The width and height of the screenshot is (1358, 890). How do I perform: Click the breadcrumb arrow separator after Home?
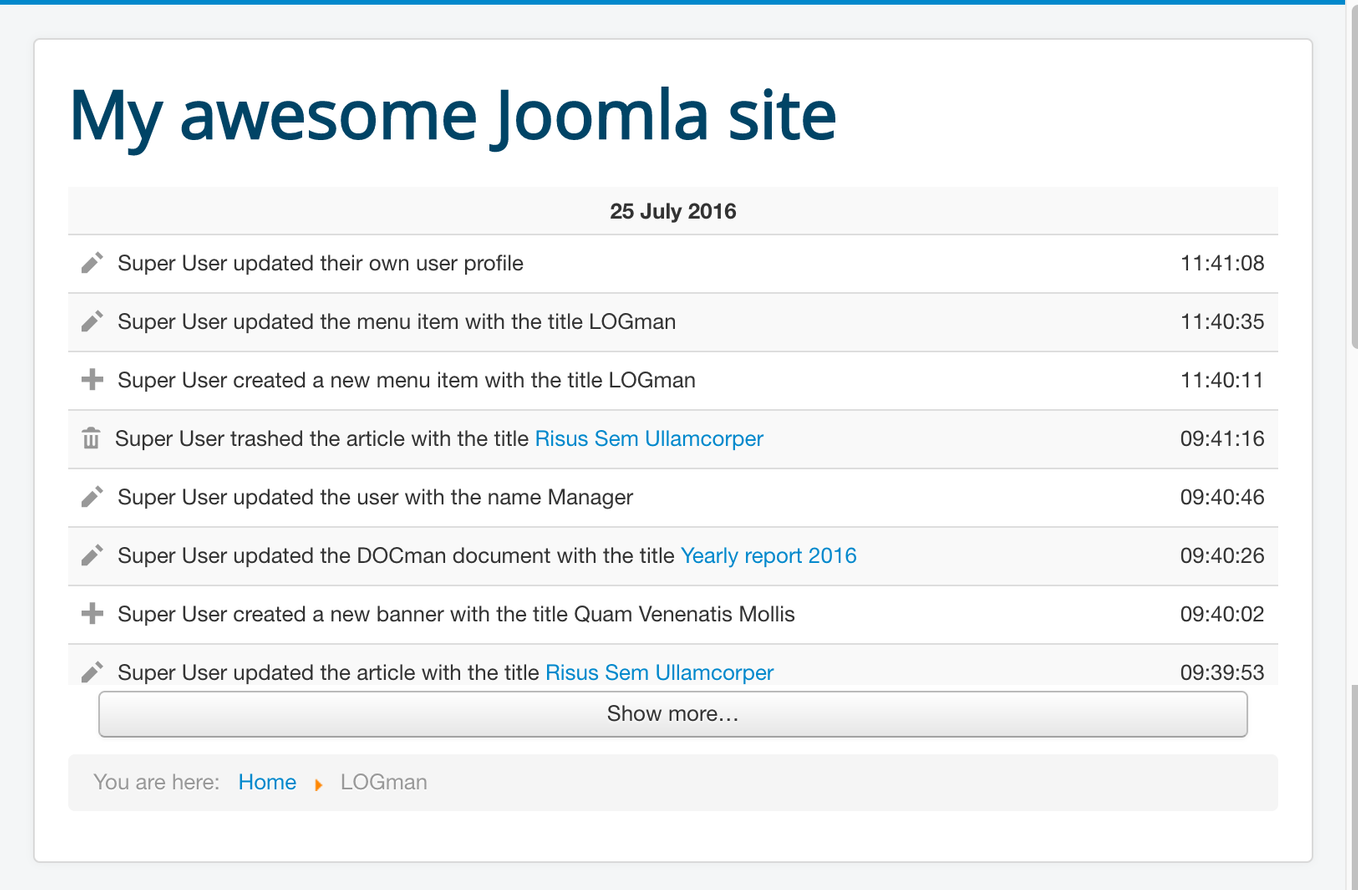pos(318,785)
